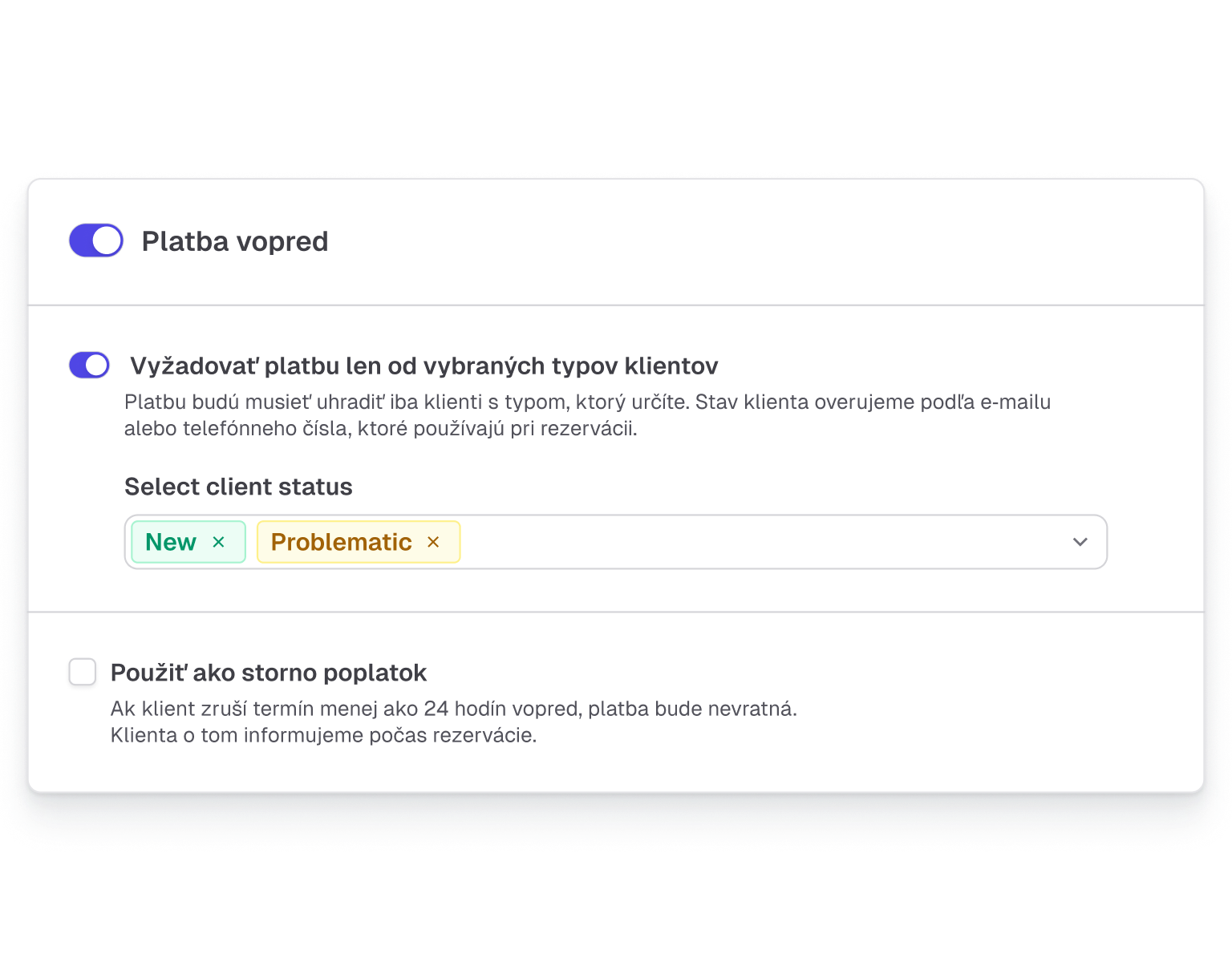Click the line starting "Ak klient zruší termín"
Viewport: 1232px width, 962px height.
point(453,709)
